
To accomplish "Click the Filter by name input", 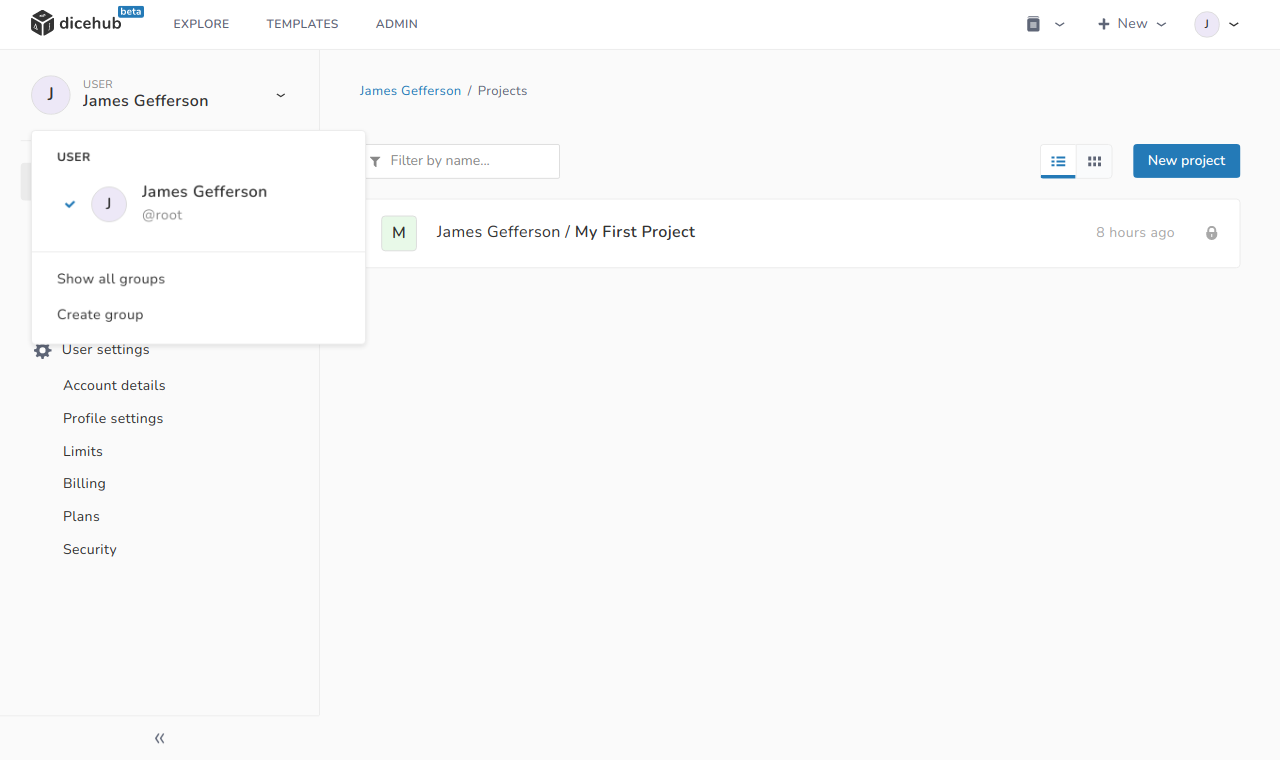I will point(460,161).
